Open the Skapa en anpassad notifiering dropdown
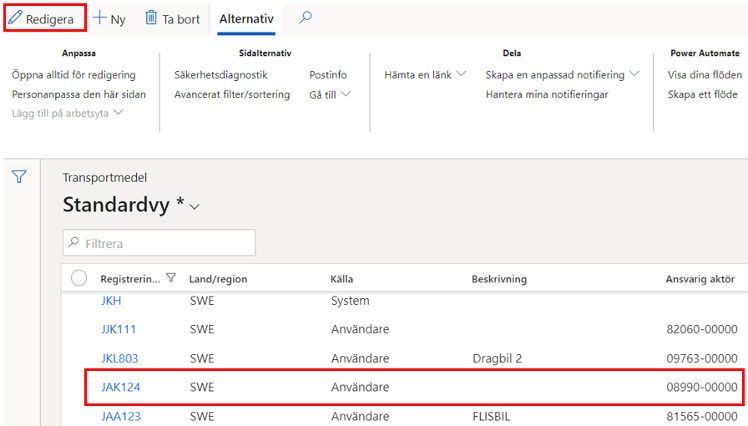The height and width of the screenshot is (426, 748). [634, 74]
